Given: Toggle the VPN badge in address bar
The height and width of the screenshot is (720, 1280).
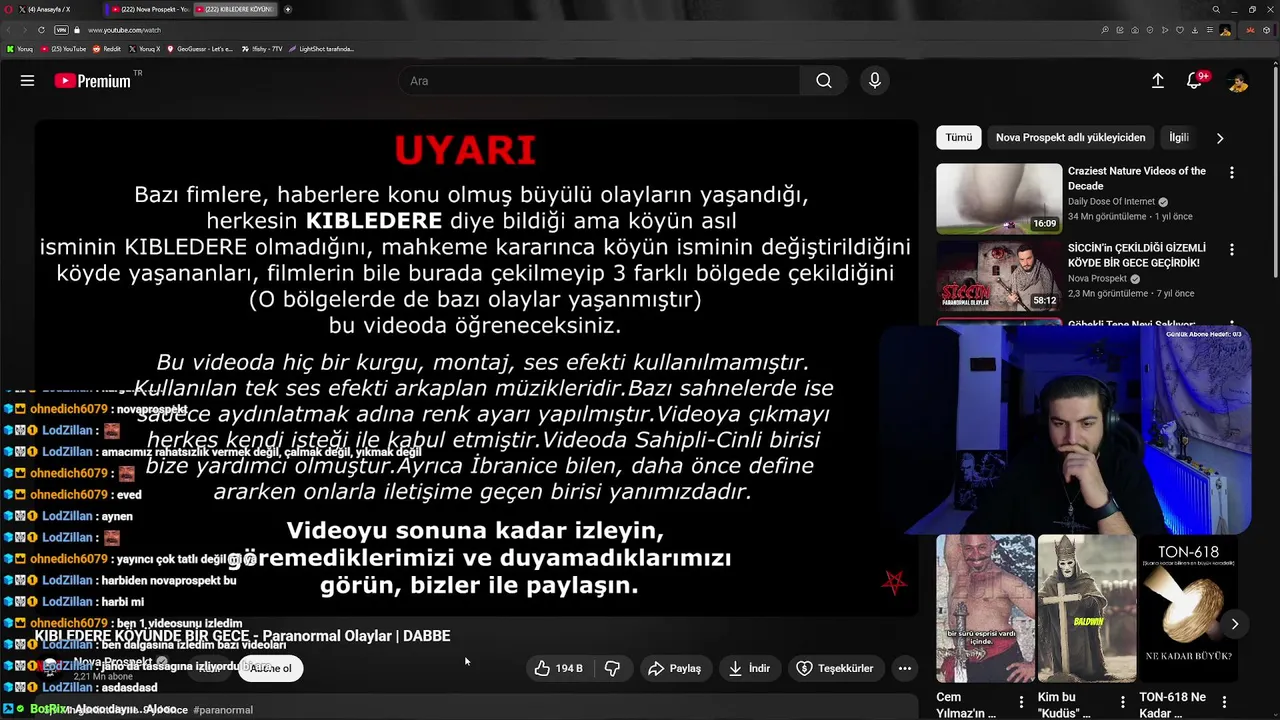Looking at the screenshot, I should [62, 30].
